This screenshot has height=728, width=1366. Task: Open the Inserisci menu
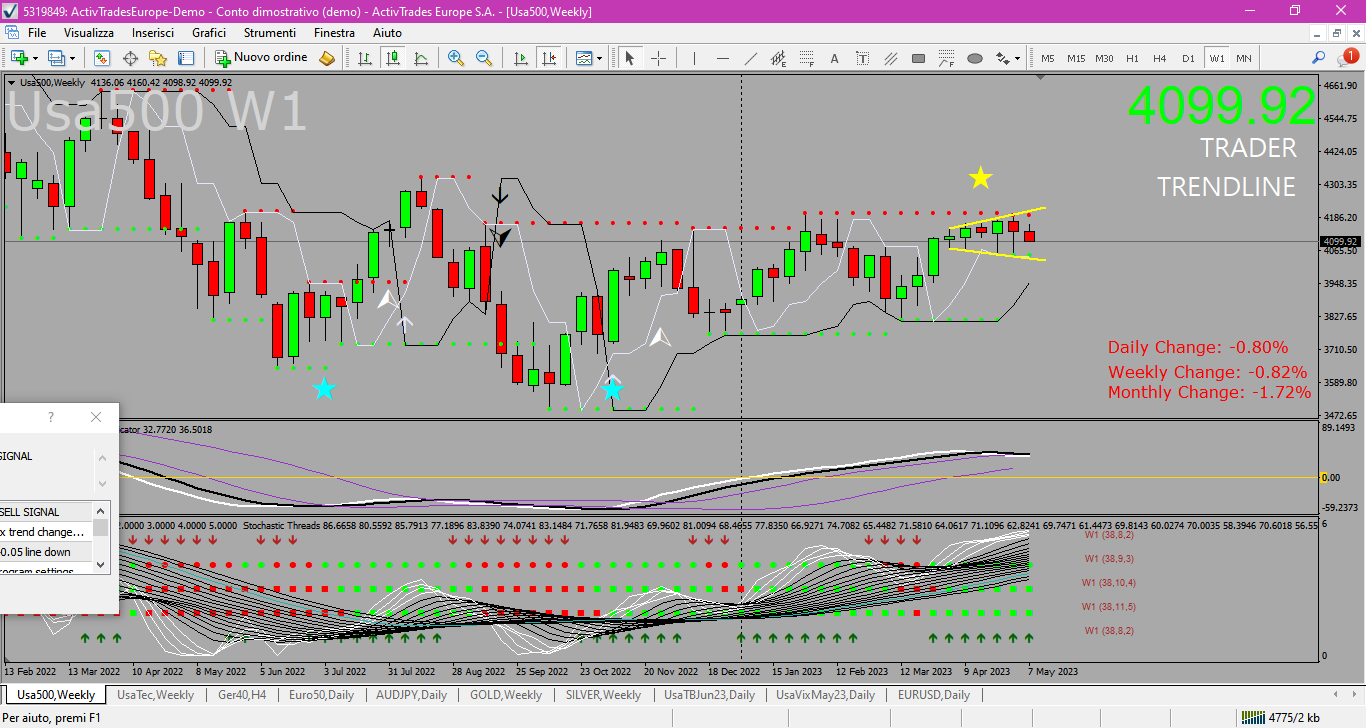(x=153, y=33)
